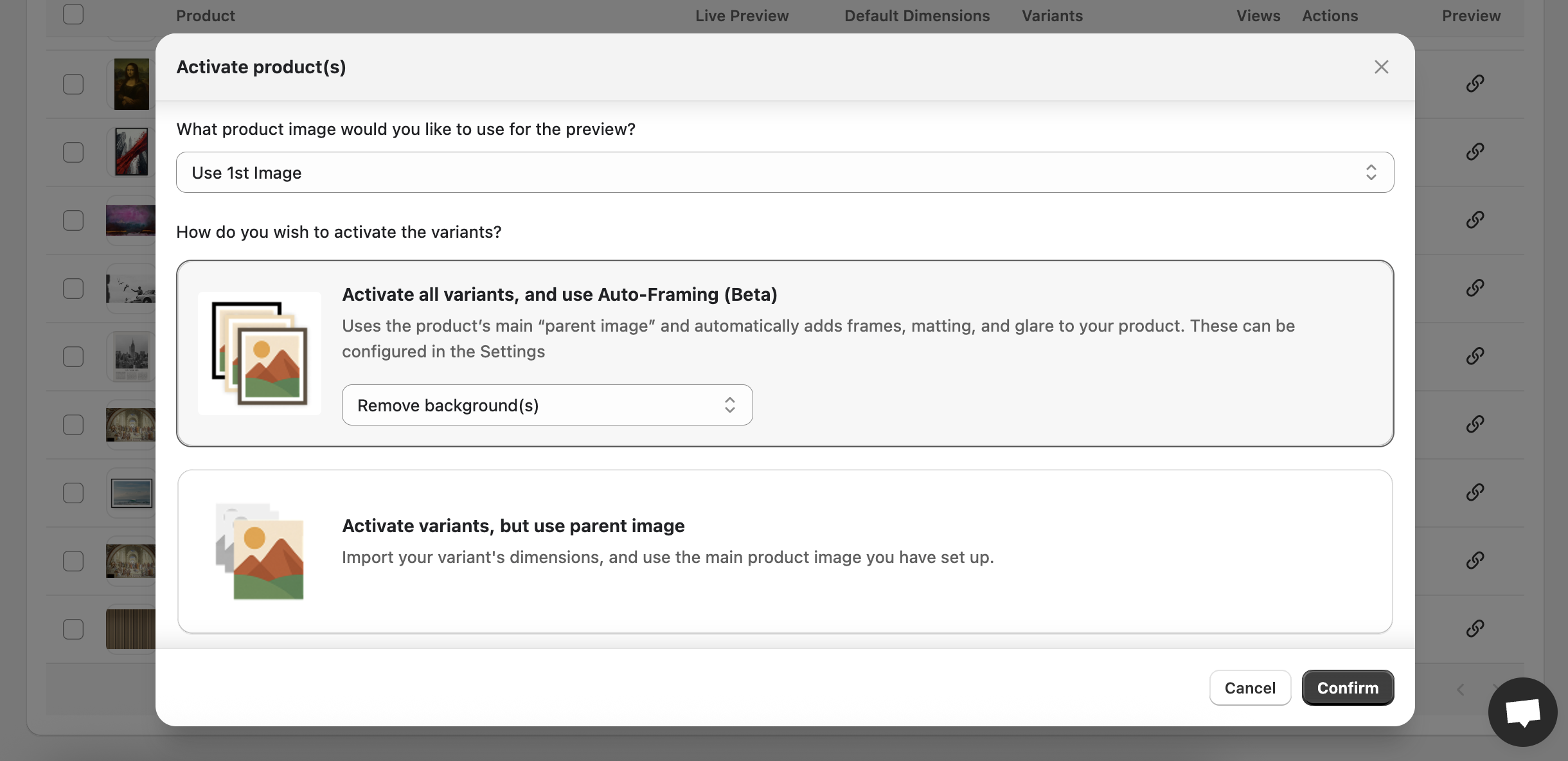The height and width of the screenshot is (761, 1568).
Task: Select the checkbox next to the Mona Lisa product
Action: tap(73, 84)
